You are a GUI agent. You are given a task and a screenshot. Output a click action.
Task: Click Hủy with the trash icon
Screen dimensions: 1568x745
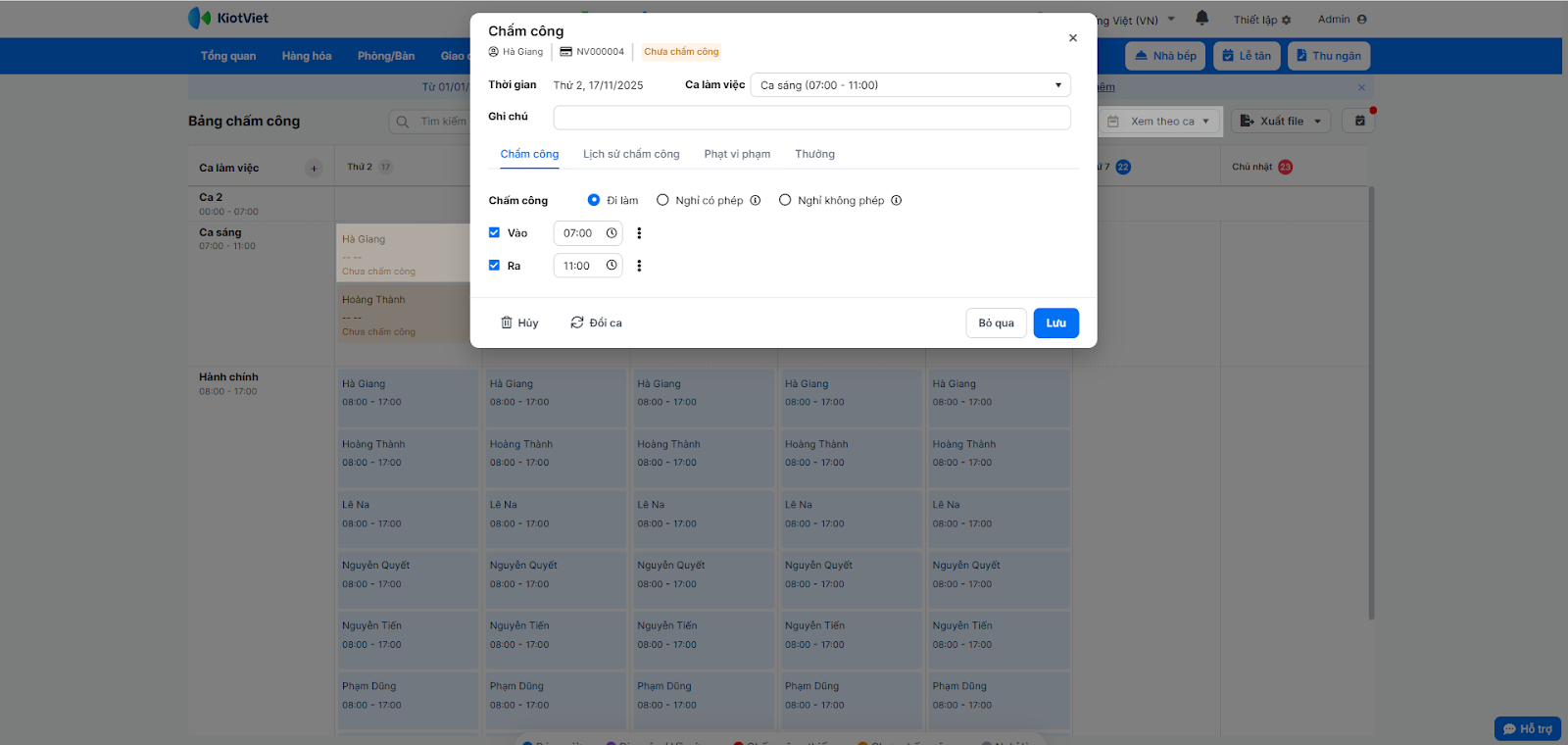point(519,323)
